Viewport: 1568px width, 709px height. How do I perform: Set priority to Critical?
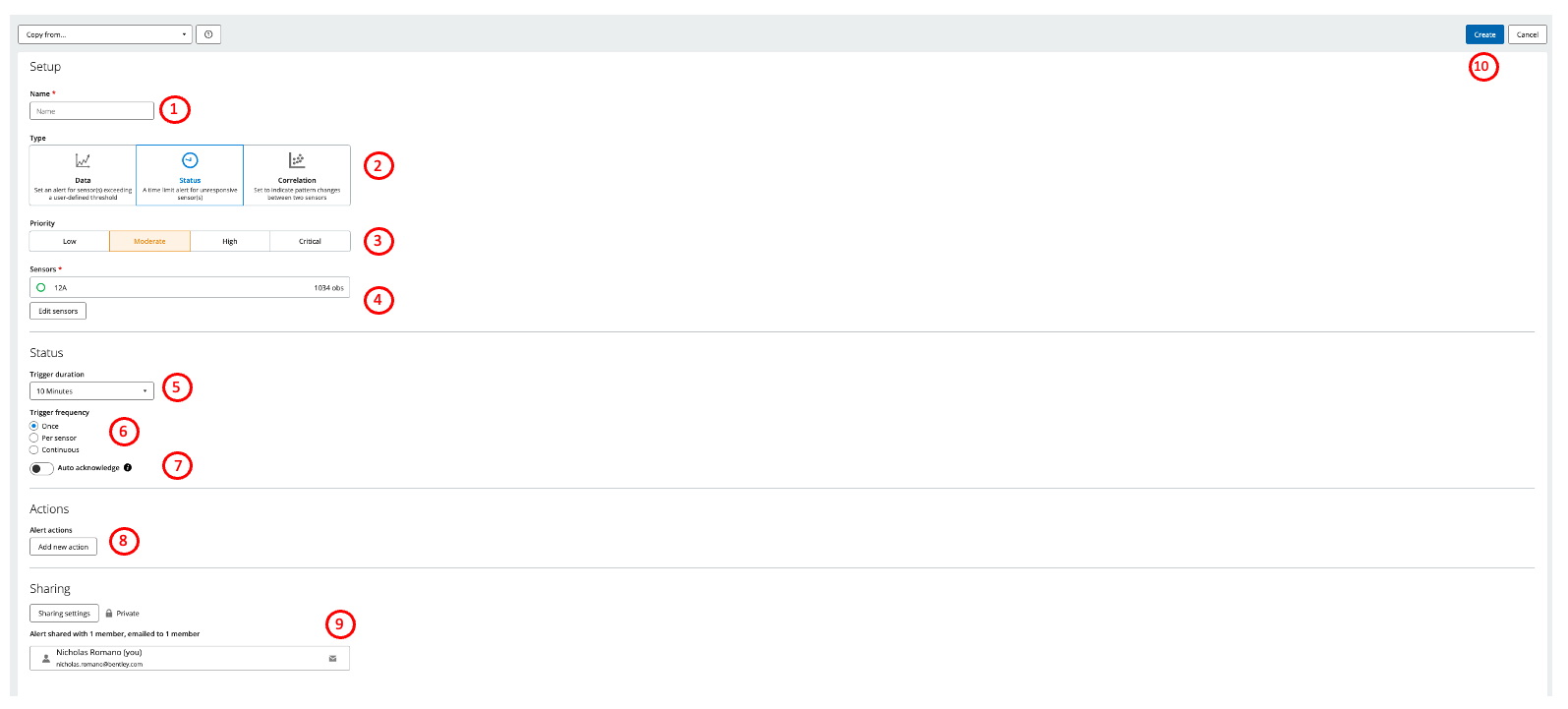pos(310,241)
